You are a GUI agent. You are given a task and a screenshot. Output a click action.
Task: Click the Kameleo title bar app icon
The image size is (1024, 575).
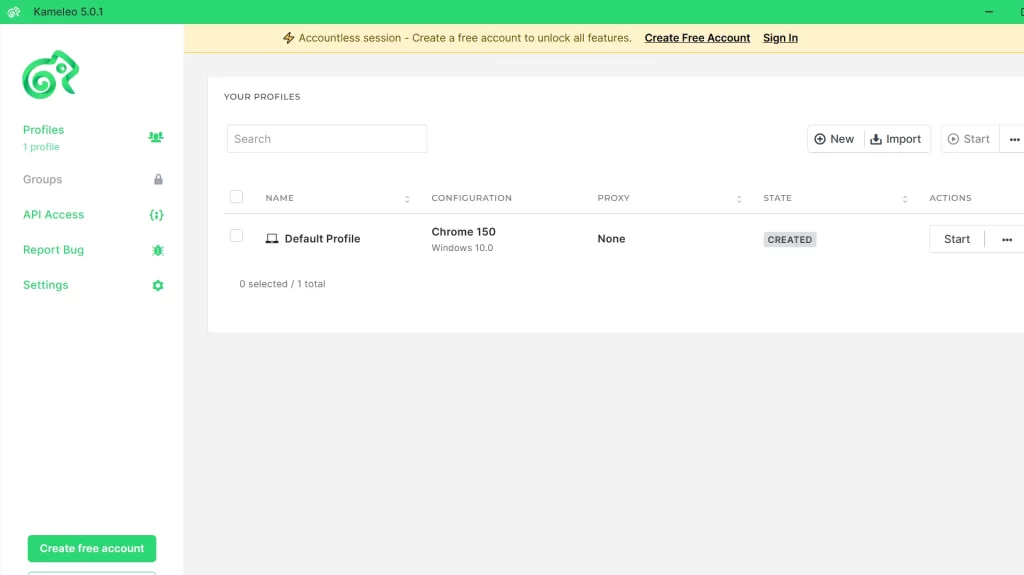(x=14, y=12)
